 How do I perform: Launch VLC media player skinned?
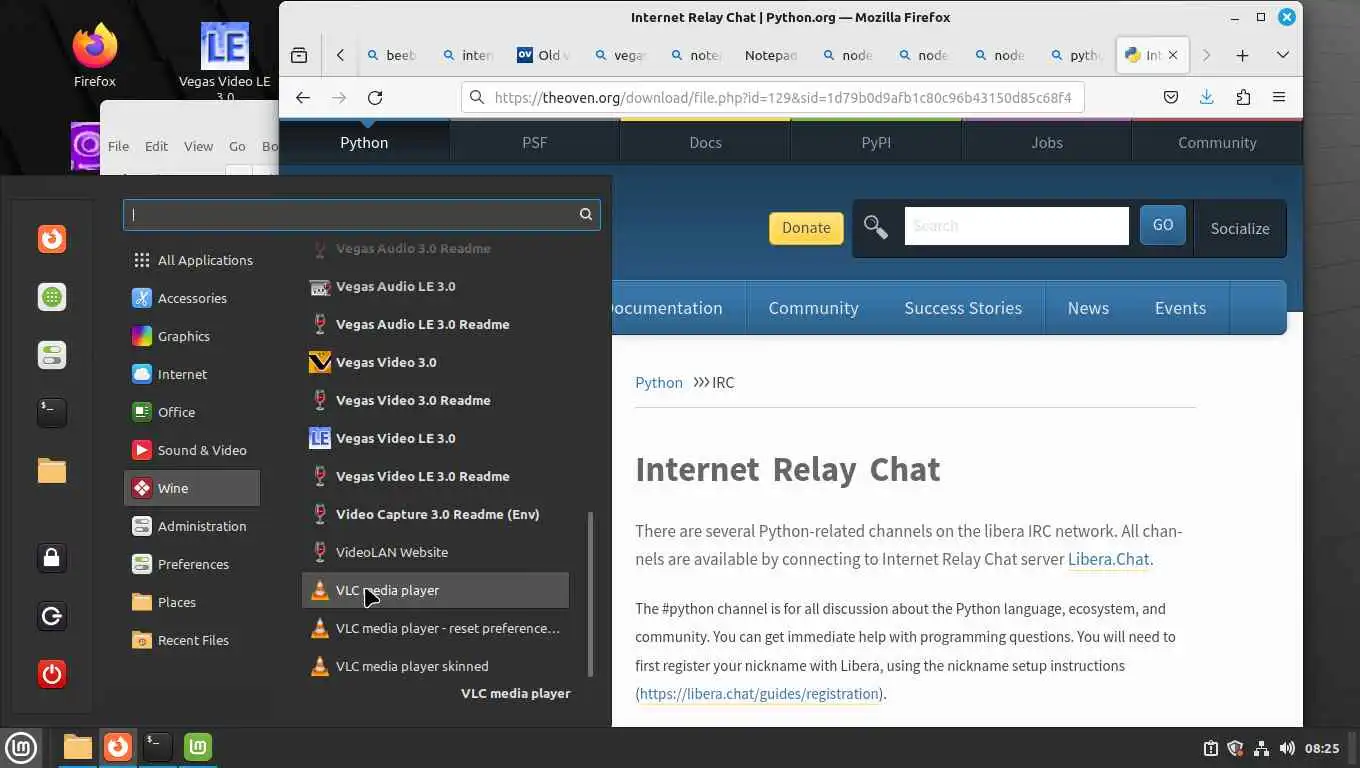[x=435, y=666]
